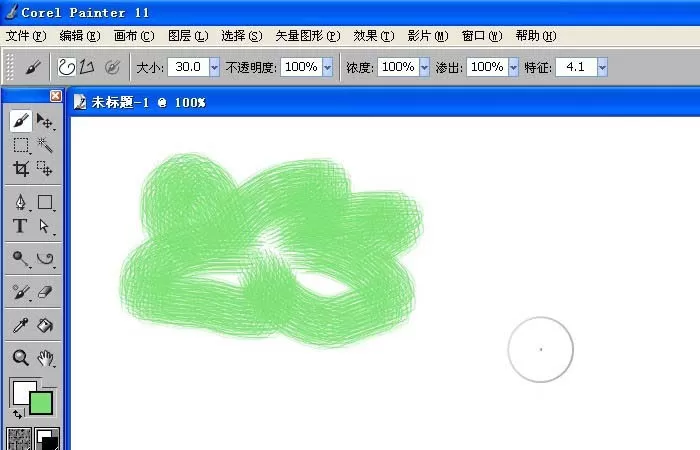
Task: Select the Cloner brush tool
Action: [21, 292]
